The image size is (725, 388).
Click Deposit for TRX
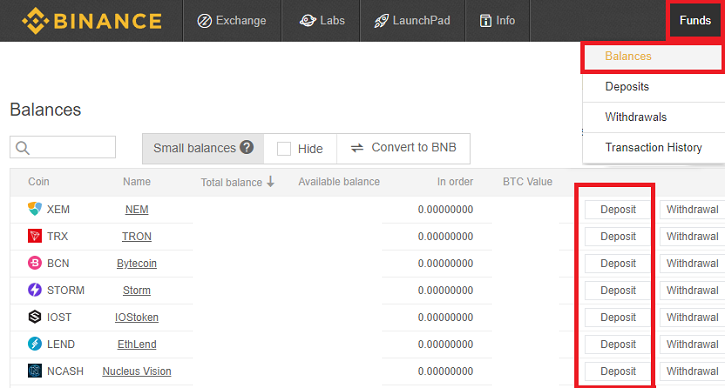pos(618,236)
